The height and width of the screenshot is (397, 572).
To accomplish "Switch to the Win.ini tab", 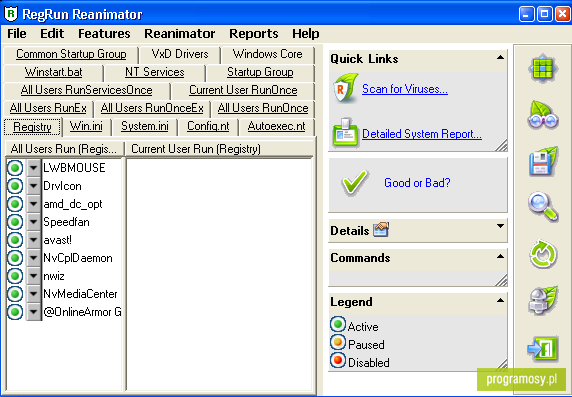I will [x=86, y=126].
